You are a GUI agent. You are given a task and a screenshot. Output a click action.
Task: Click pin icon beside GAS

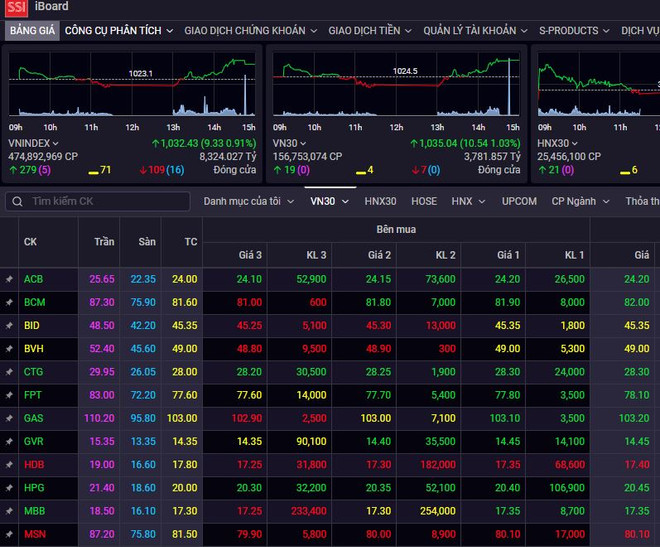pyautogui.click(x=9, y=418)
